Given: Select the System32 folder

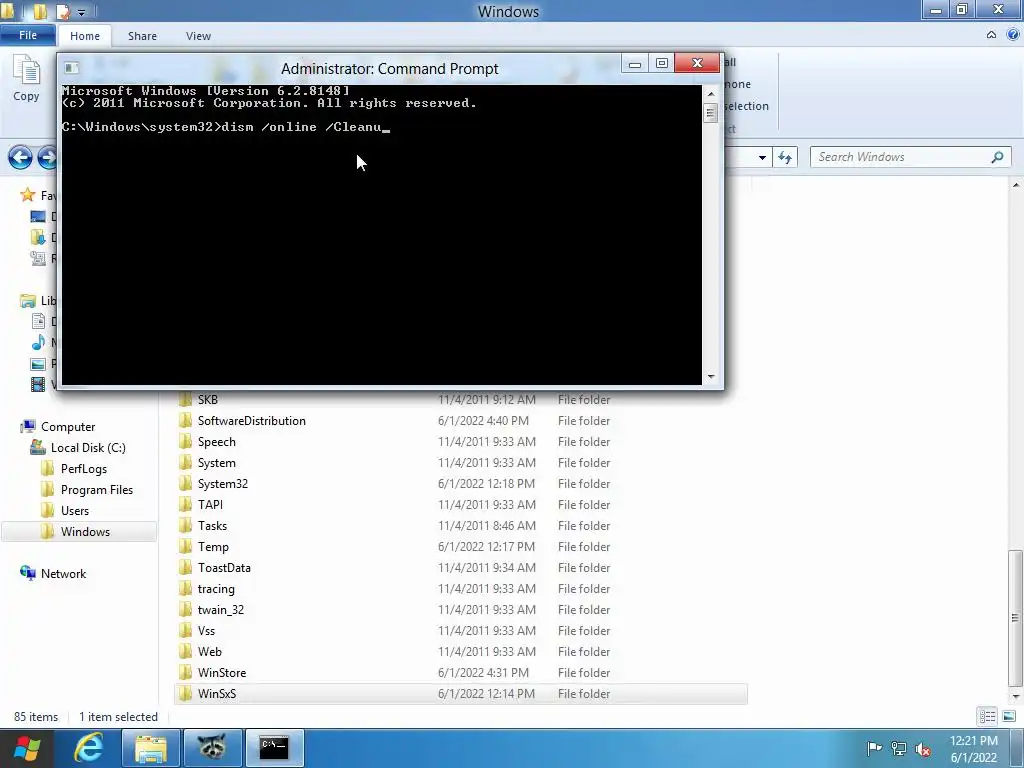Looking at the screenshot, I should pyautogui.click(x=460, y=483).
